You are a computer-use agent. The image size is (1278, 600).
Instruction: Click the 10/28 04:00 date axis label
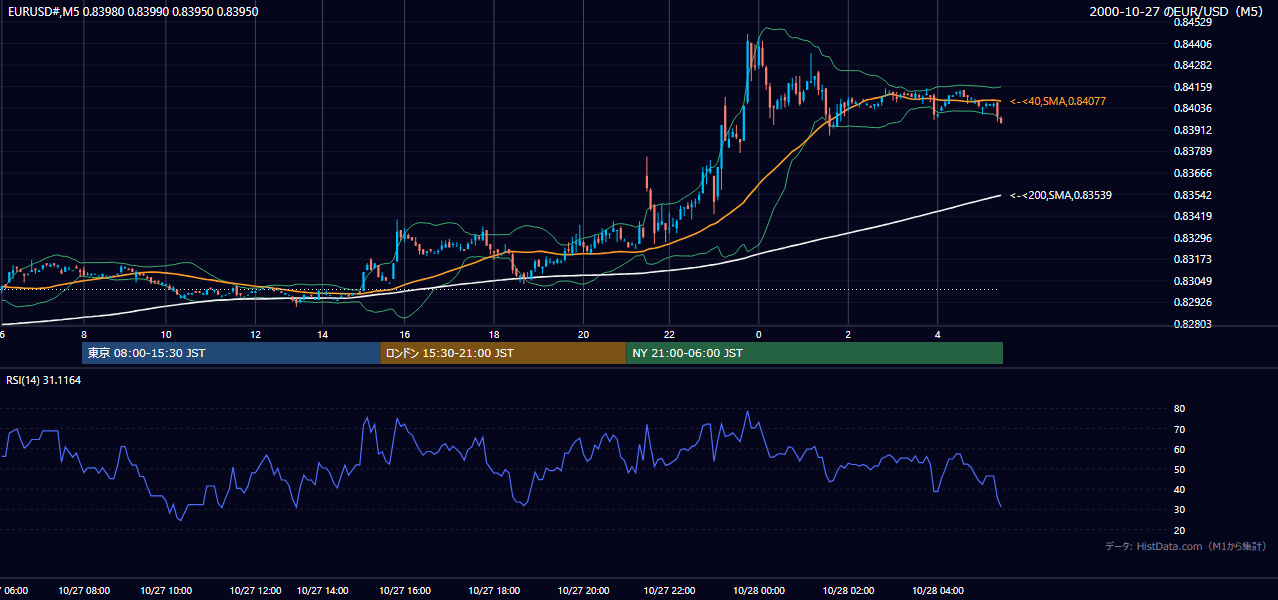936,590
